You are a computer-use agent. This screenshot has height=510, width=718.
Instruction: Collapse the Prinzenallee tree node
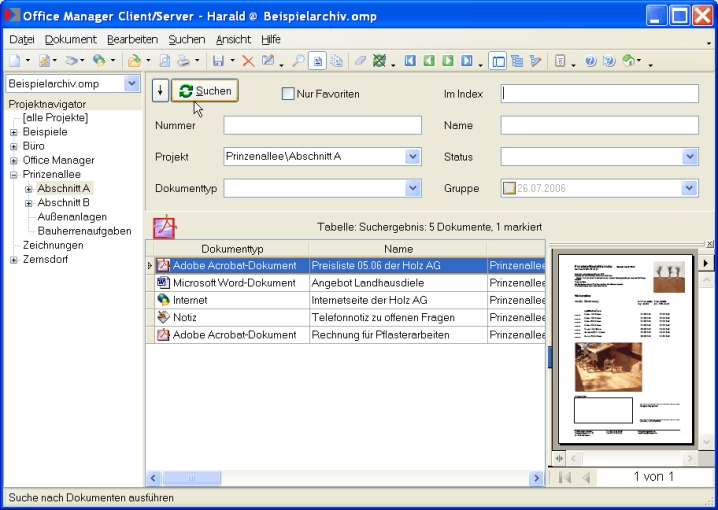[14, 174]
